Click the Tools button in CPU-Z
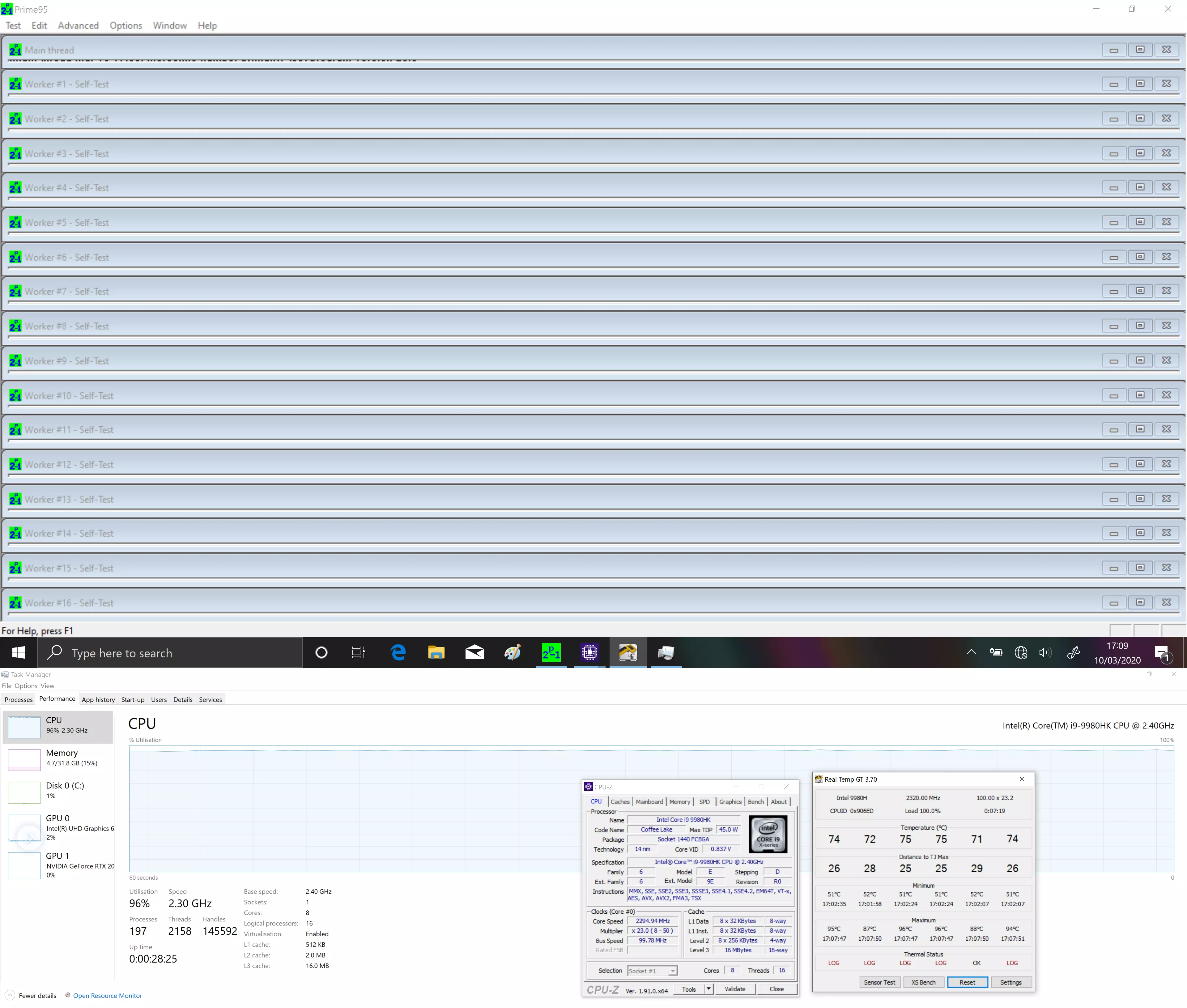1187x1008 pixels. coord(689,989)
